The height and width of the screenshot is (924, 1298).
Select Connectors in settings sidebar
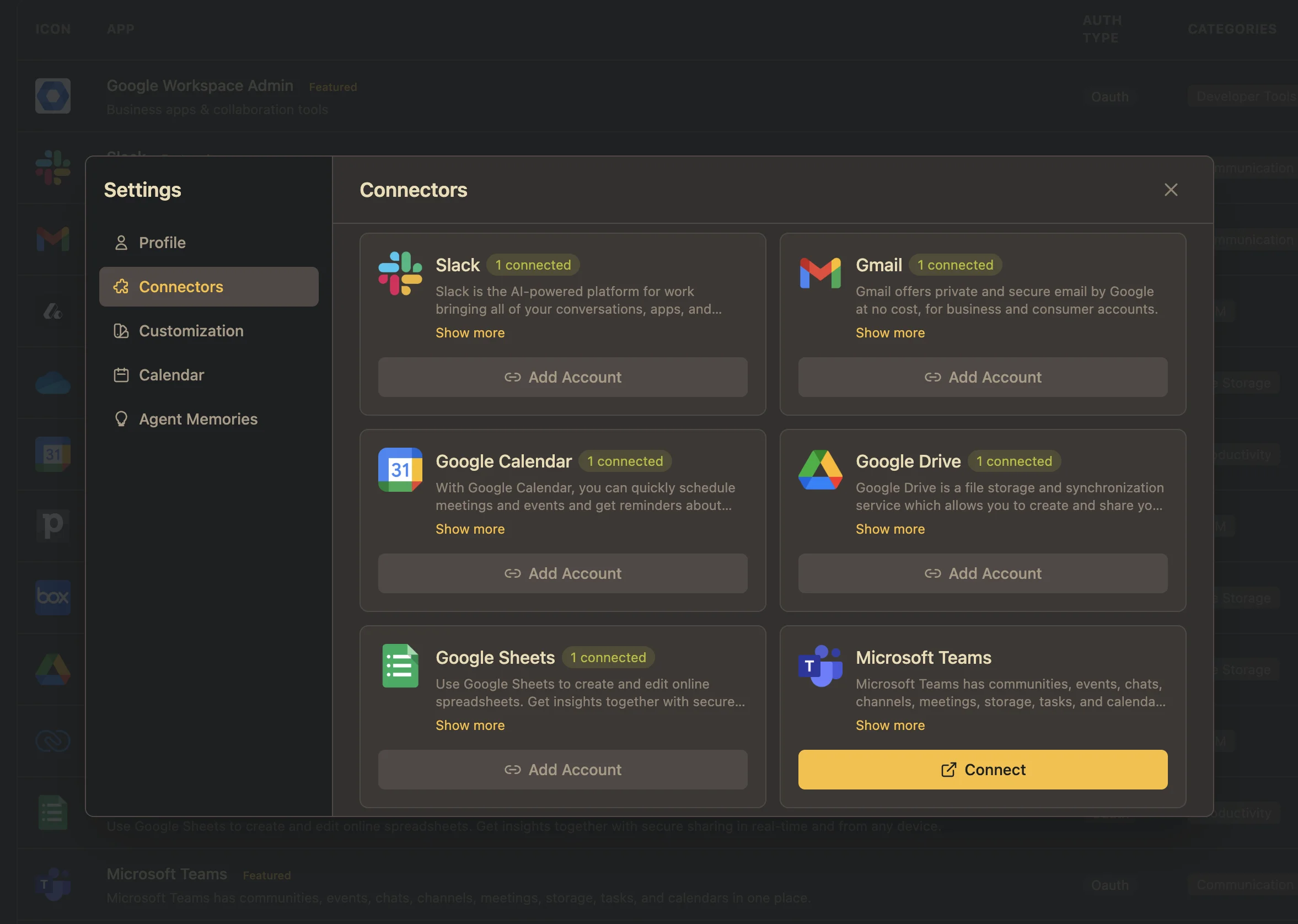[x=208, y=287]
